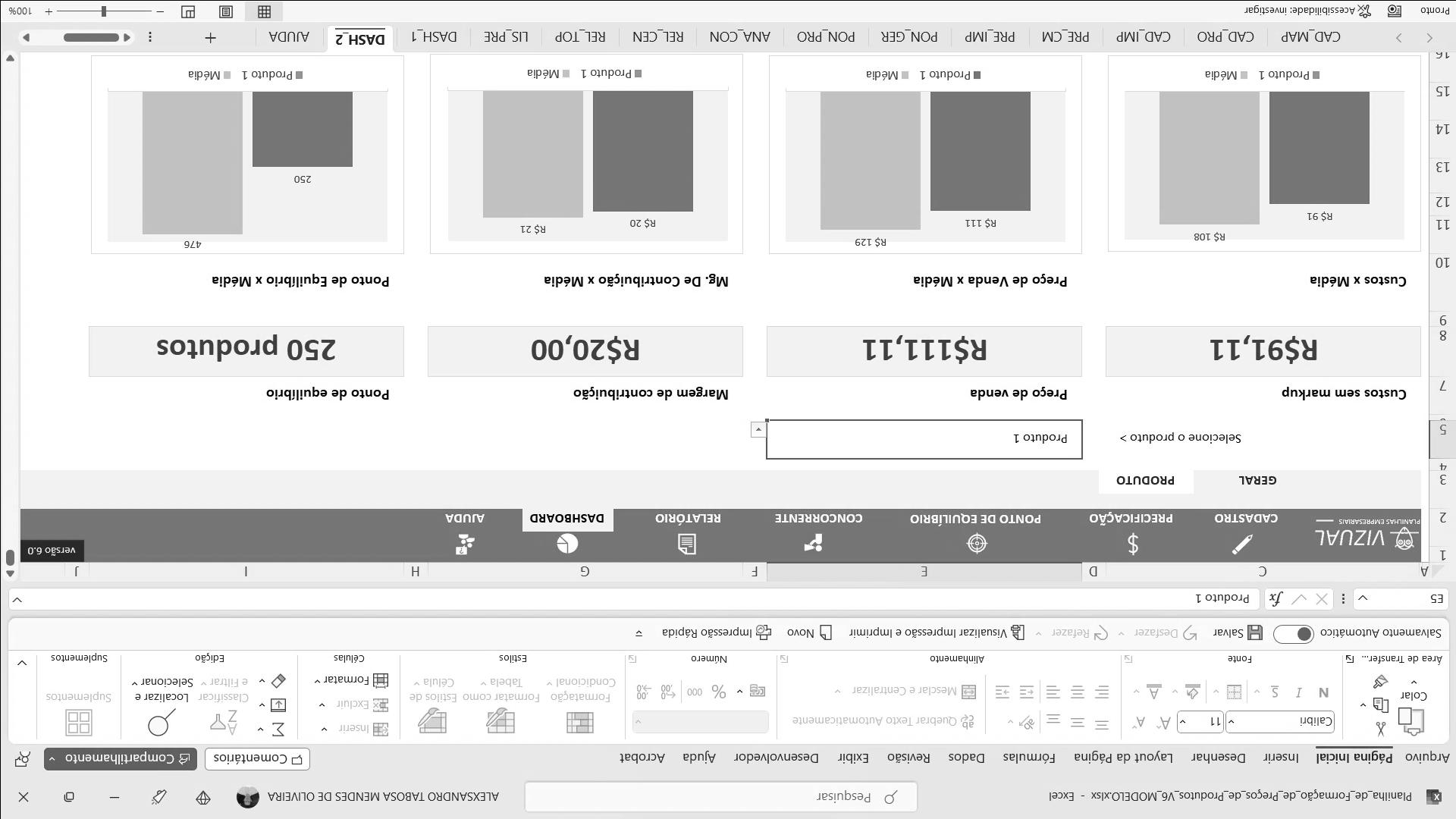Click the cell borders icon
The height and width of the screenshot is (819, 1456).
pyautogui.click(x=1234, y=692)
